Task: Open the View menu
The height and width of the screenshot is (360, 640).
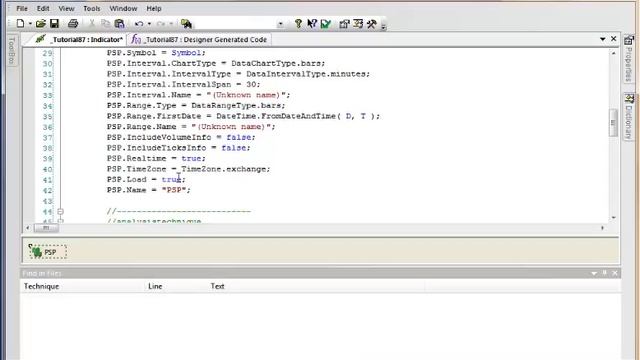Action: click(x=66, y=8)
